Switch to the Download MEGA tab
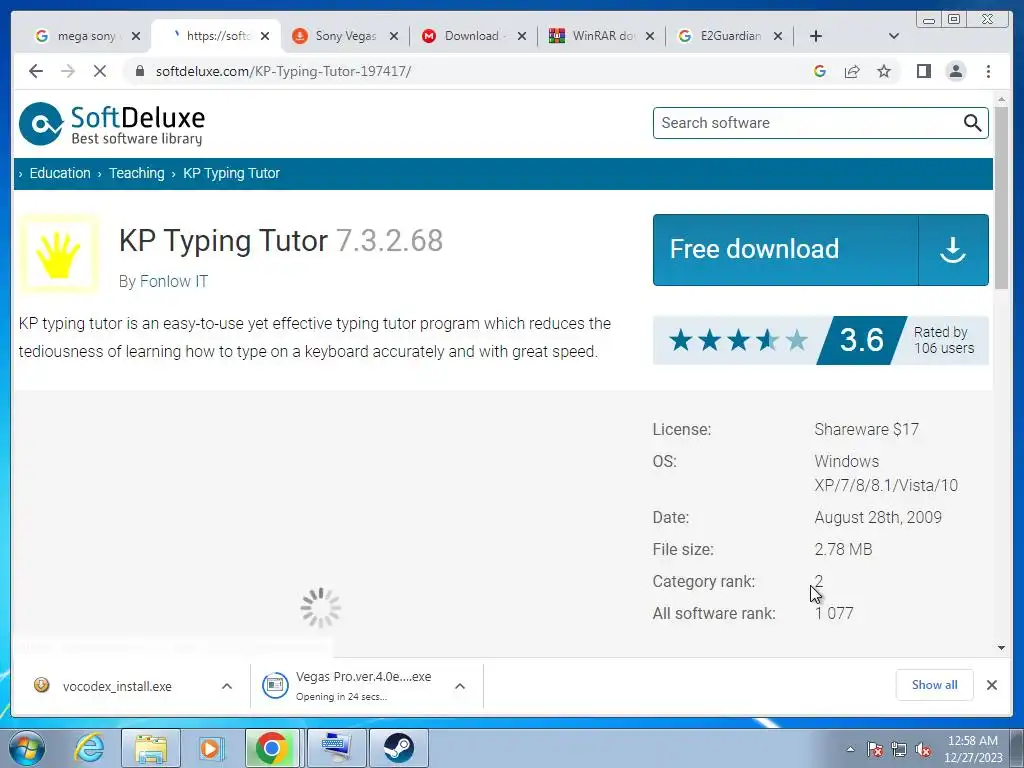 pos(475,36)
